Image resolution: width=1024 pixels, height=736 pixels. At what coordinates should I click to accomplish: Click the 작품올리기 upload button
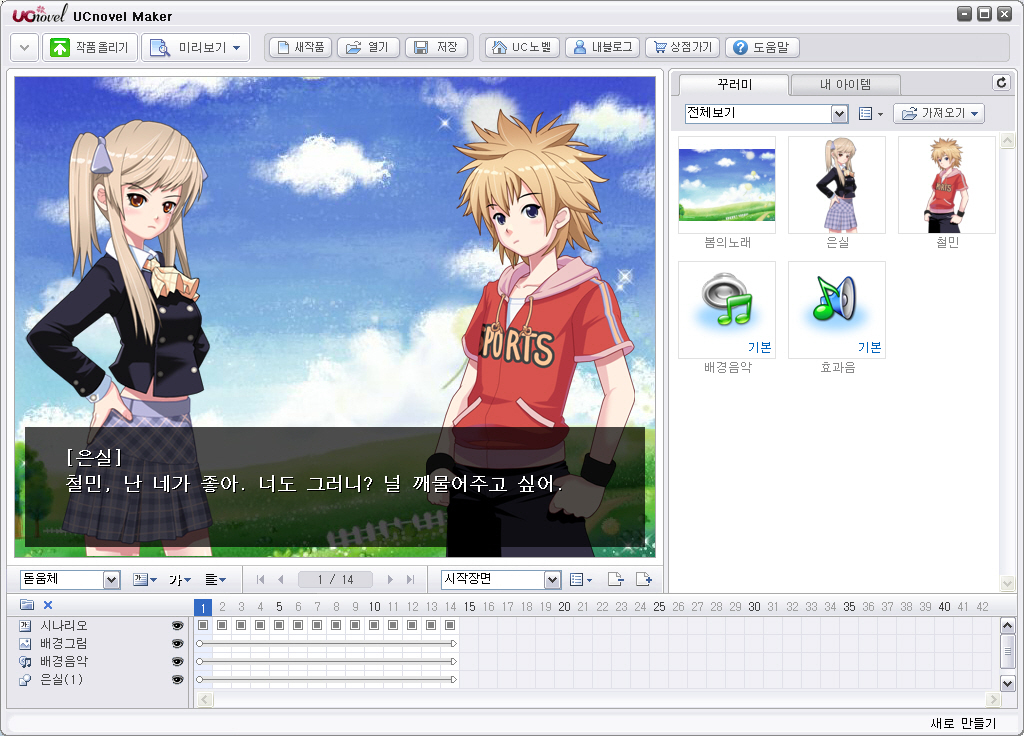(90, 47)
